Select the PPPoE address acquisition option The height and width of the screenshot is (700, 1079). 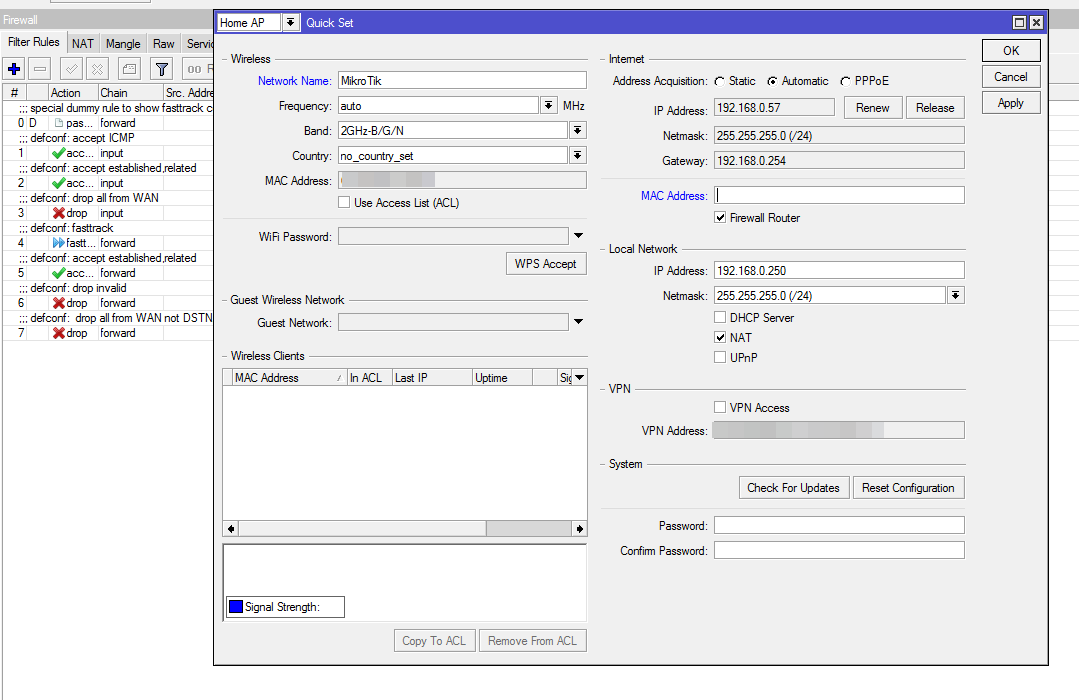[x=846, y=81]
